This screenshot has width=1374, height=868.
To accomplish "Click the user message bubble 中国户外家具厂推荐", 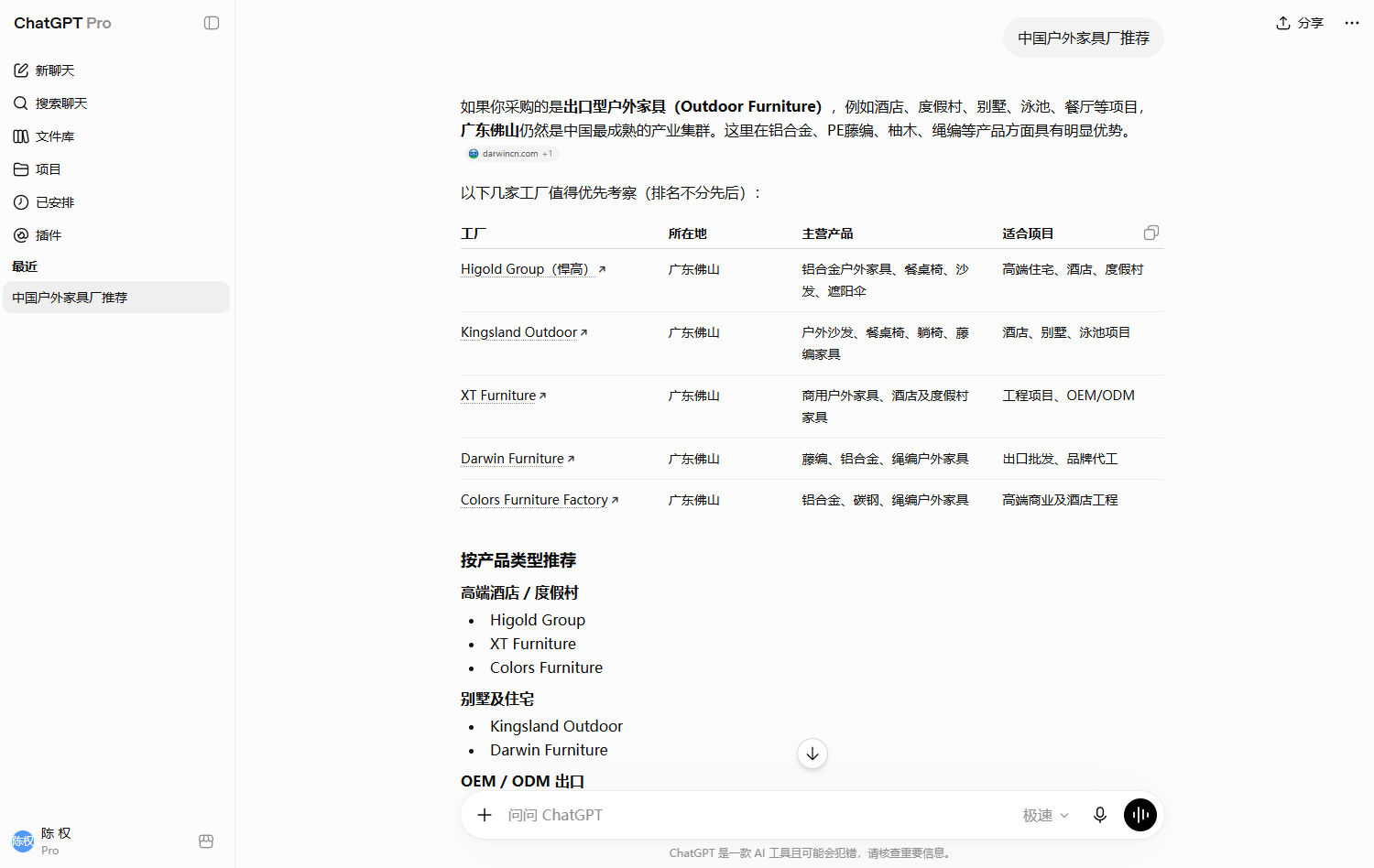I will tap(1084, 38).
